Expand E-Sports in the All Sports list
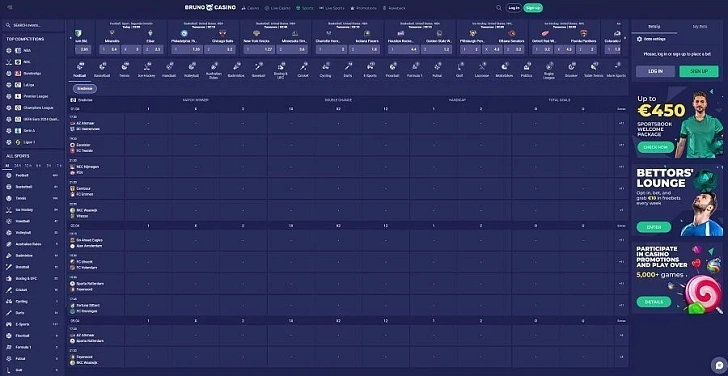Viewport: 728px width, 376px height. 32,324
